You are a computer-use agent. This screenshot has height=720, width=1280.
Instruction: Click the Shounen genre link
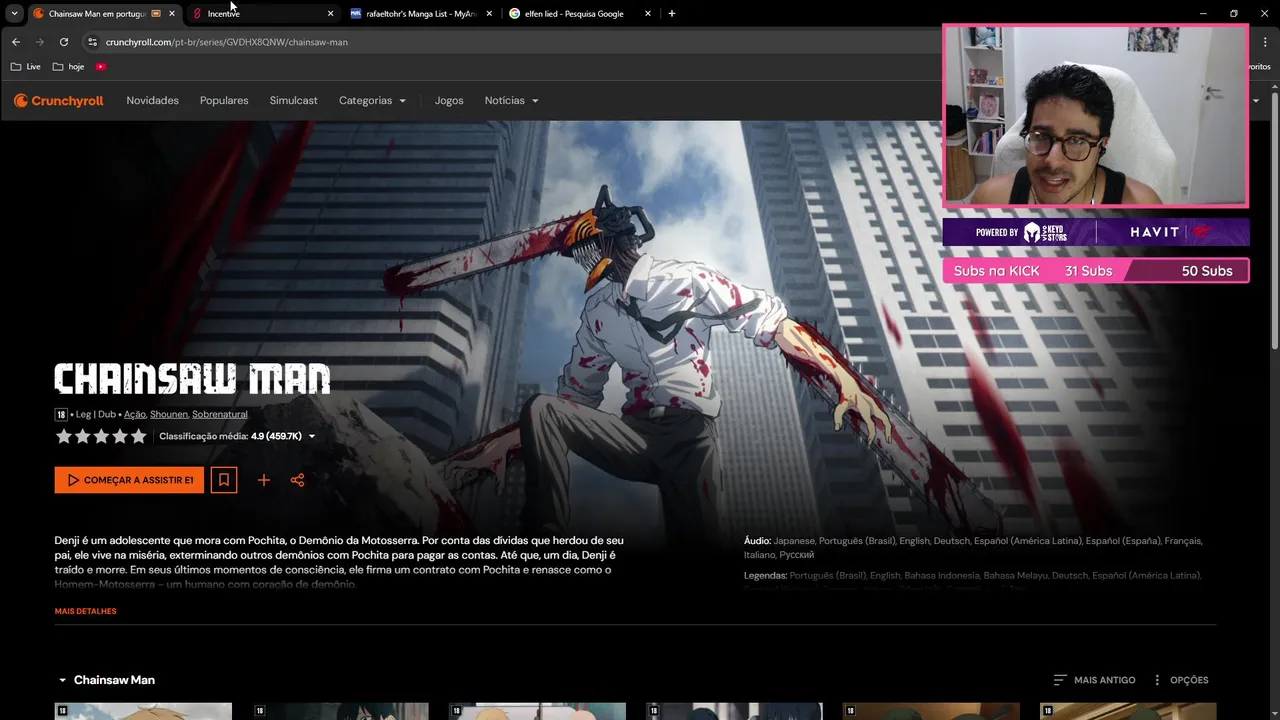point(169,414)
